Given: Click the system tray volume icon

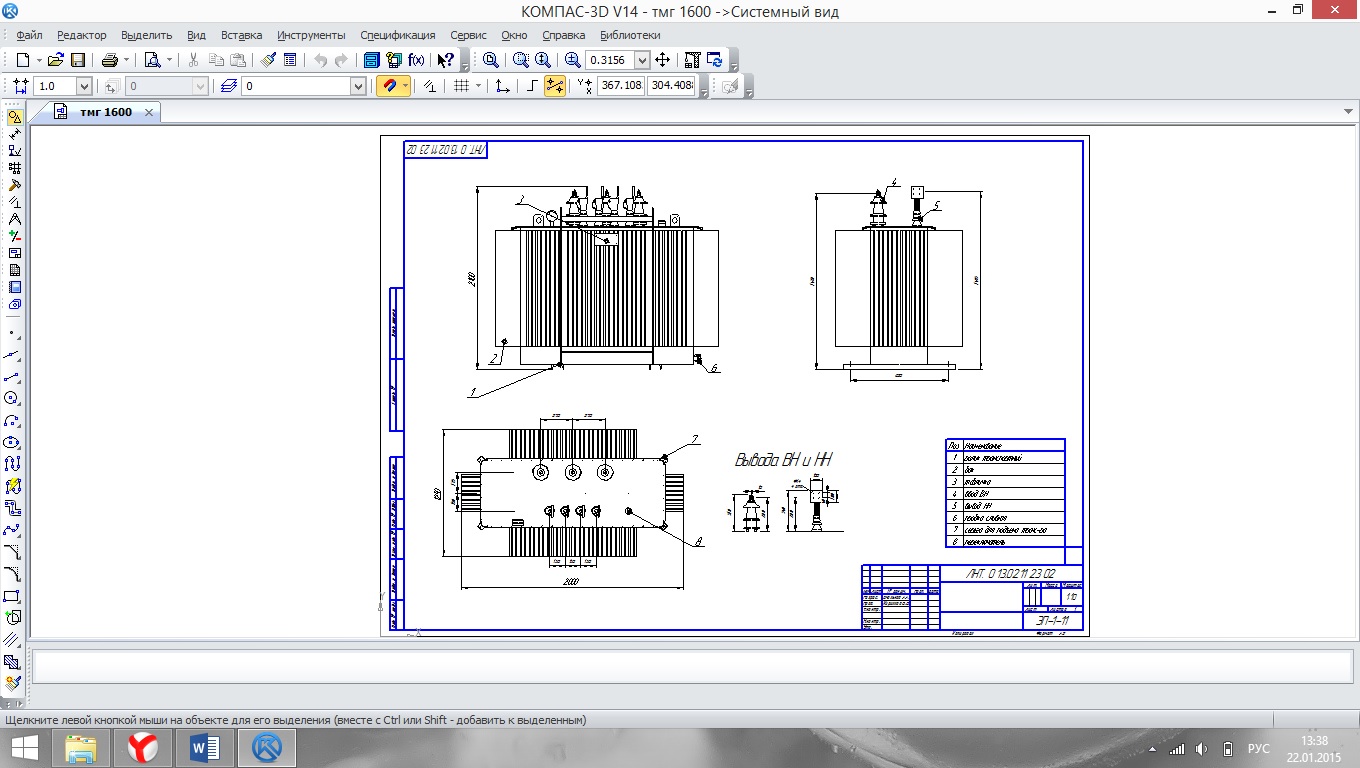Looking at the screenshot, I should coord(1201,749).
